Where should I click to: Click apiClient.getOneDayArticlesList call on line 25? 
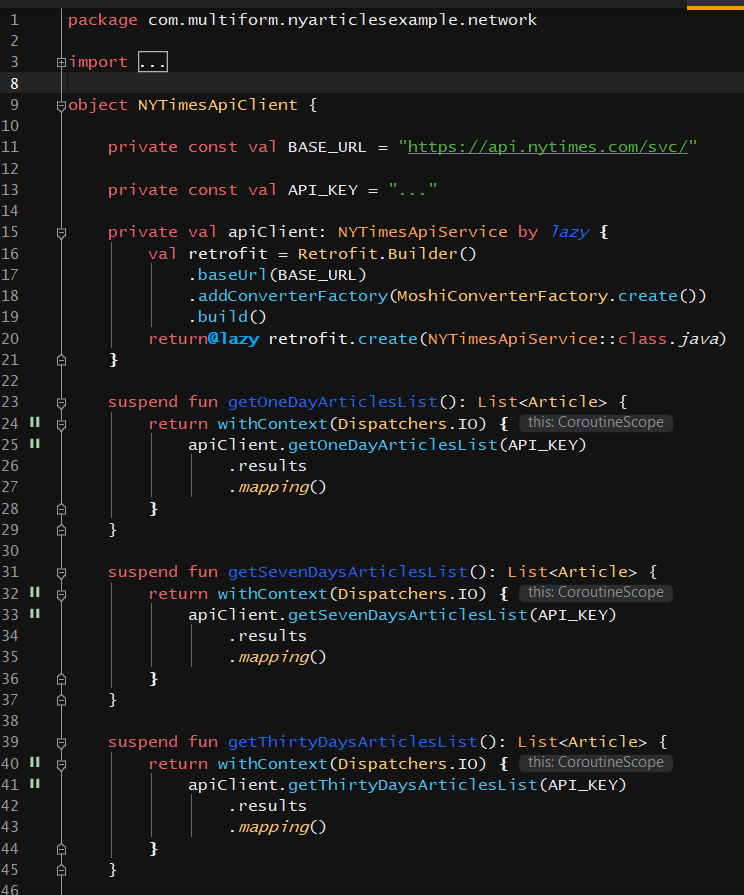(343, 445)
